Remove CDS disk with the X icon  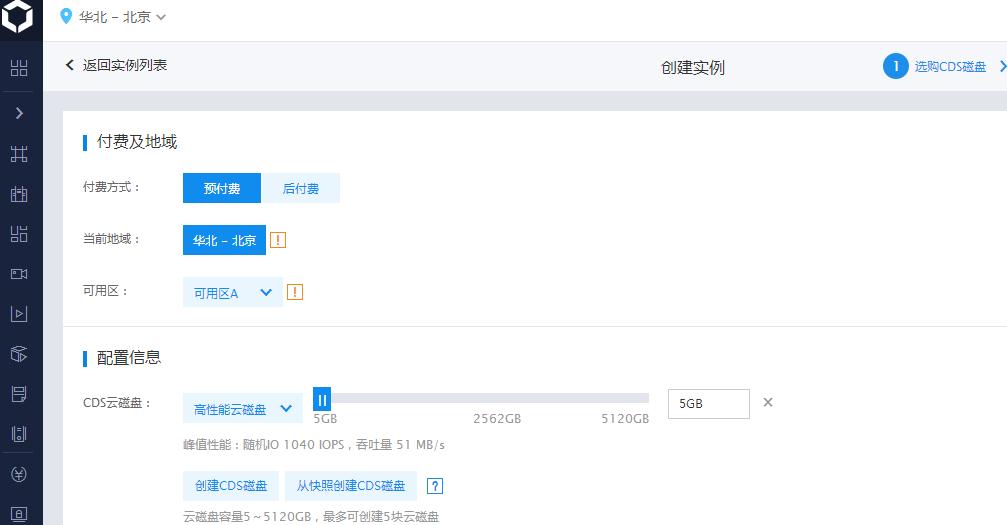(768, 402)
